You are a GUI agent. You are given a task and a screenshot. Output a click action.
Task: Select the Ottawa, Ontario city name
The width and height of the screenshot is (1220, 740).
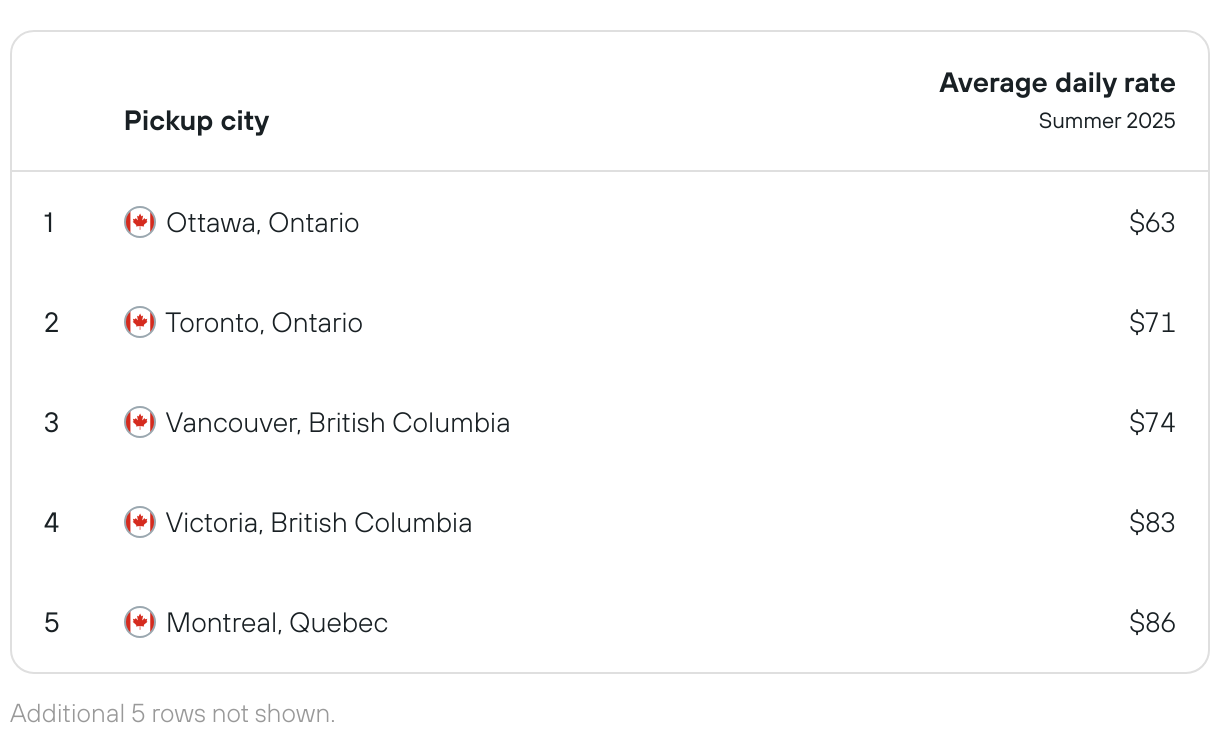point(263,223)
